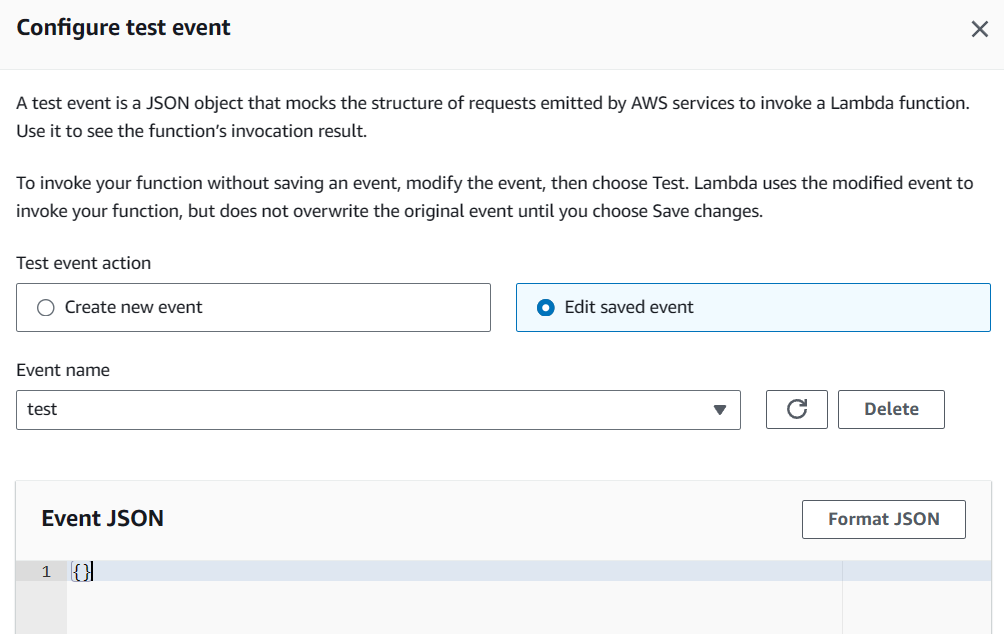Click the vertical margin line in editor
The image size is (1004, 634).
[x=843, y=600]
